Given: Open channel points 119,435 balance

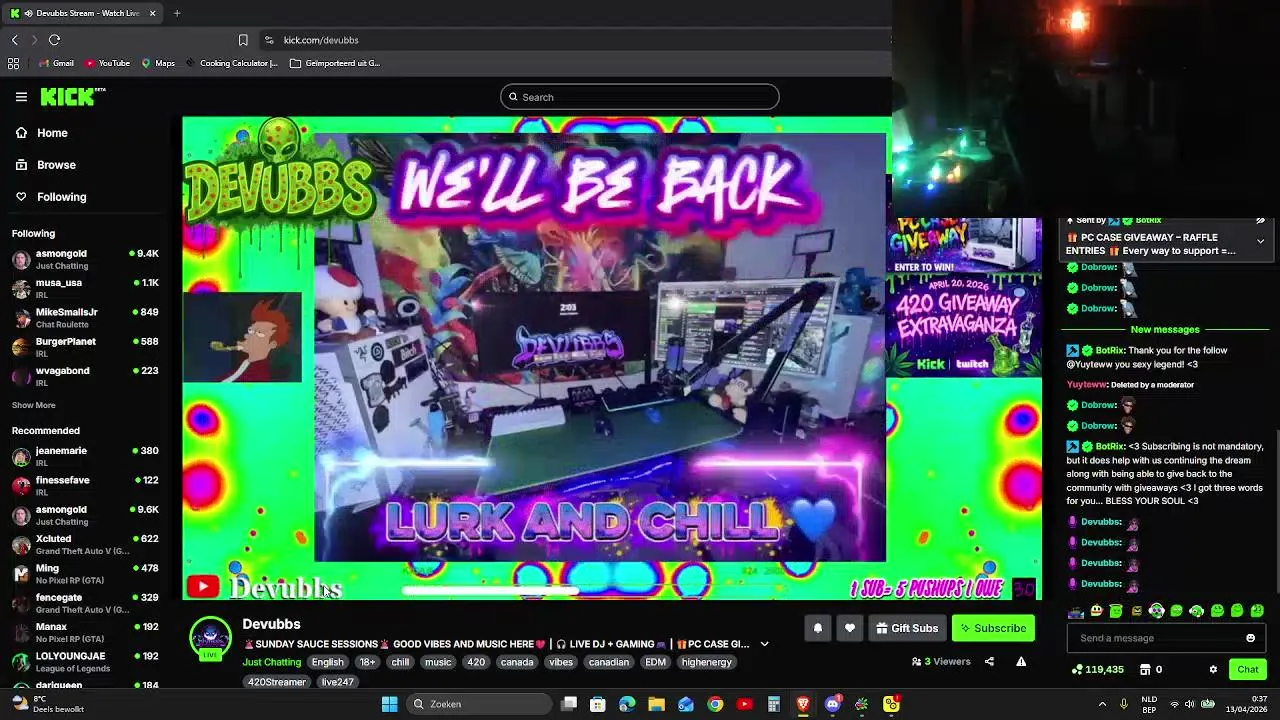Looking at the screenshot, I should 1097,669.
